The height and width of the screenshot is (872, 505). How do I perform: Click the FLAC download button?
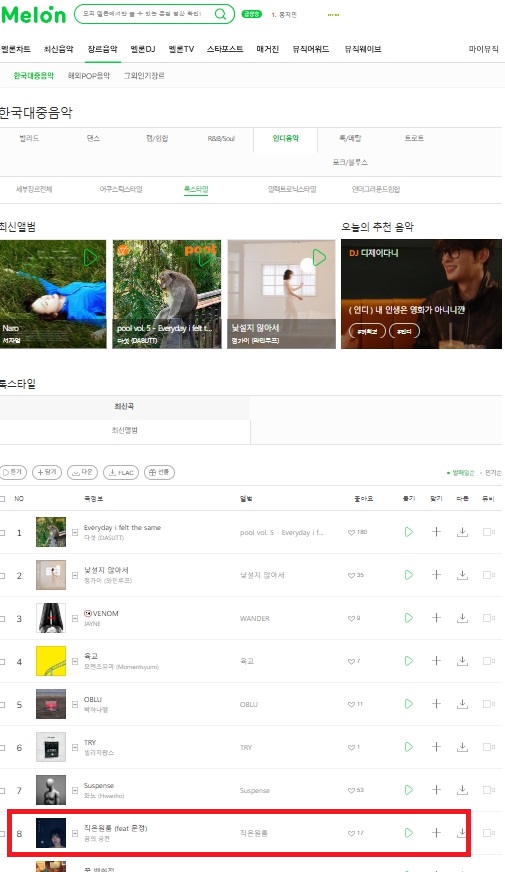[121, 472]
